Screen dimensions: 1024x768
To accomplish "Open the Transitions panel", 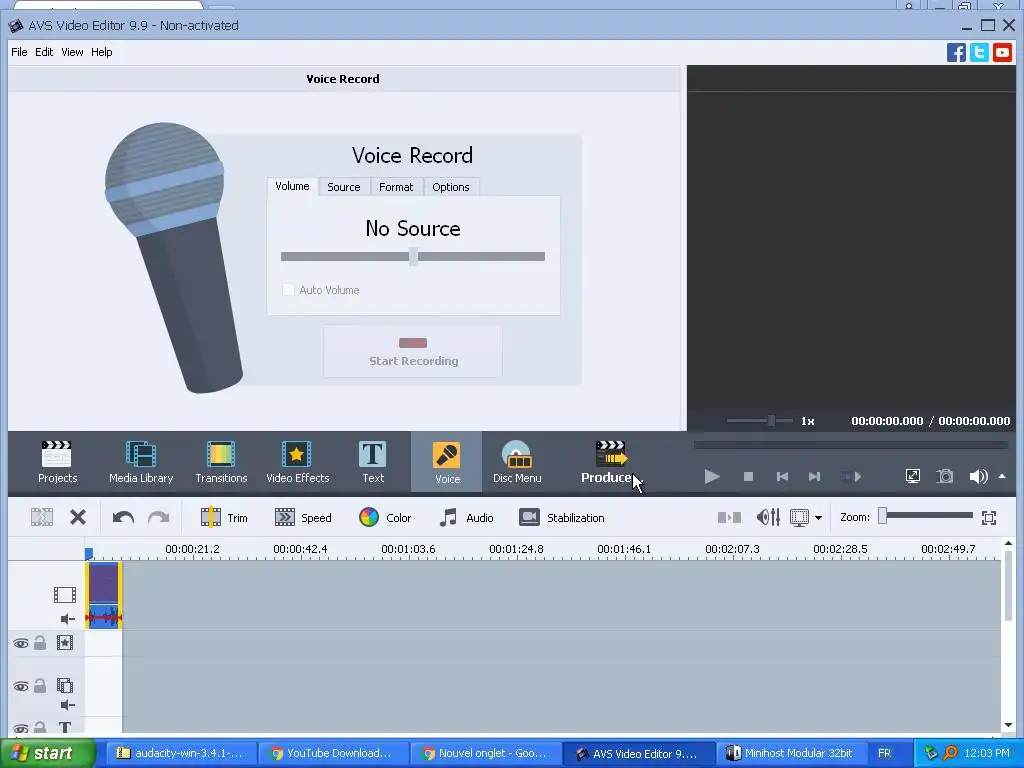I will coord(221,462).
